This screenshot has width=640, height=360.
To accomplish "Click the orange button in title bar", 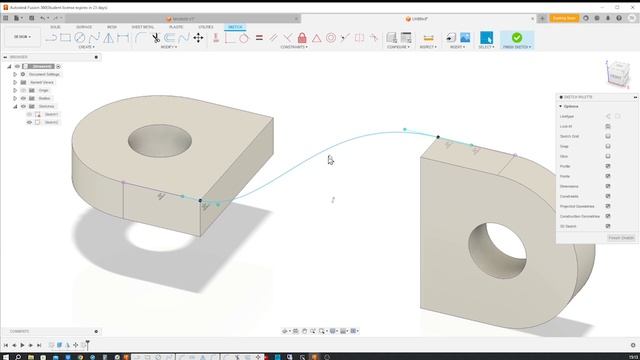I will click(564, 18).
